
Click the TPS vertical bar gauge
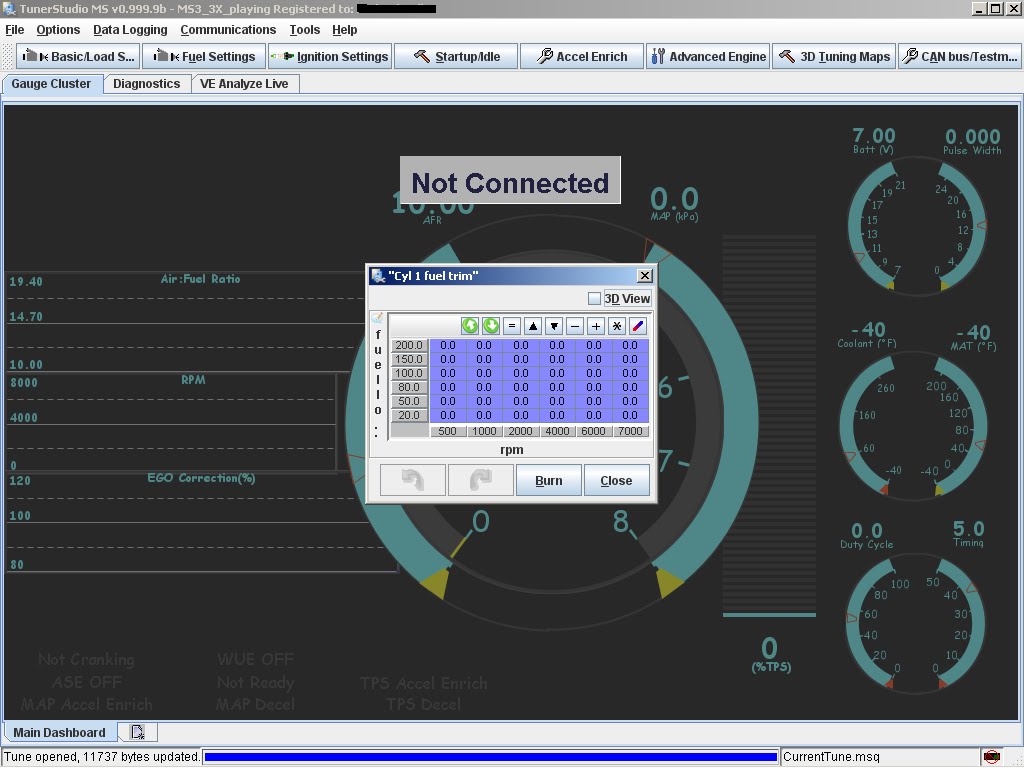[769, 426]
